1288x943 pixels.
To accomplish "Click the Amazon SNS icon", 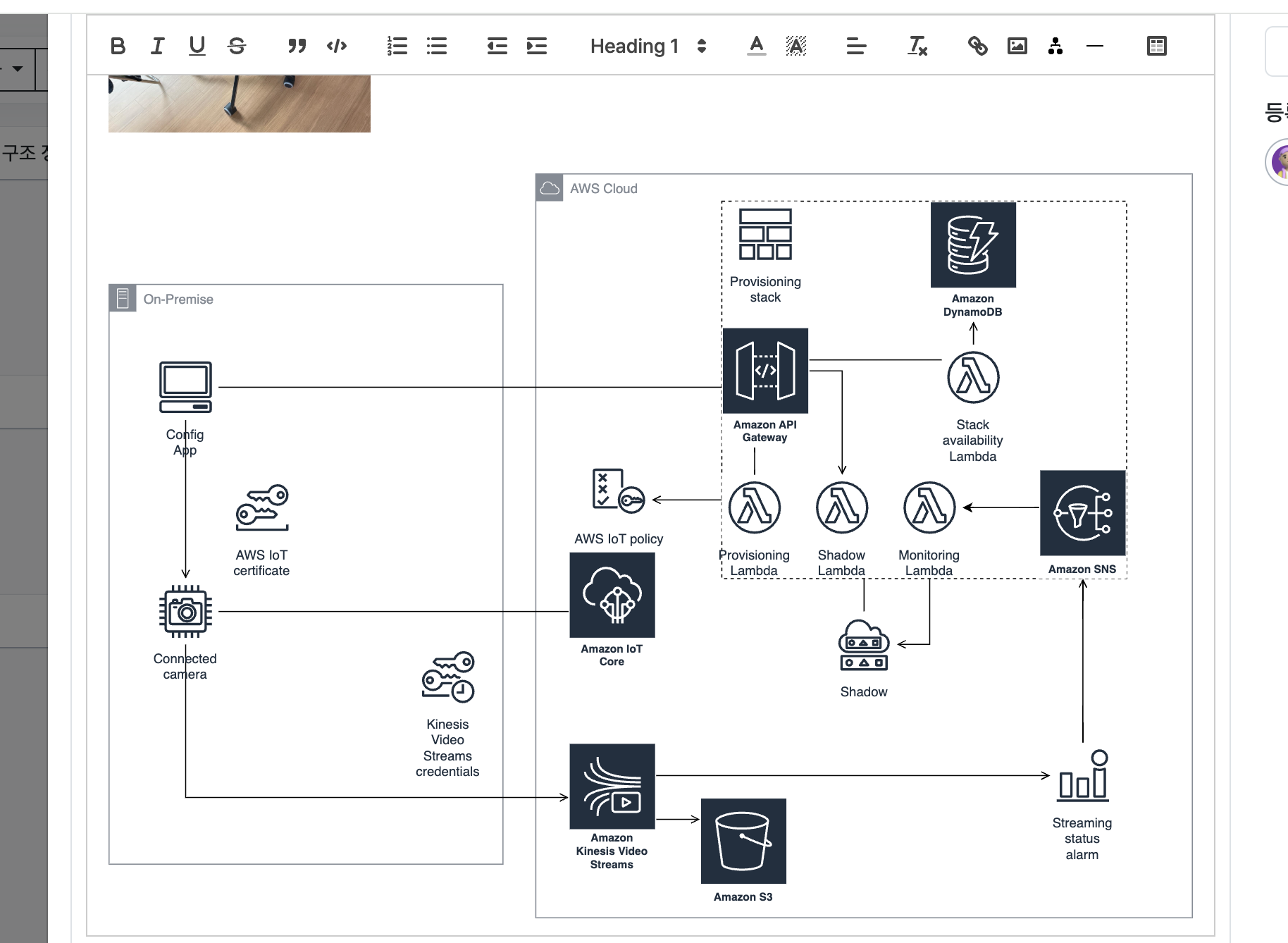I will click(1083, 513).
